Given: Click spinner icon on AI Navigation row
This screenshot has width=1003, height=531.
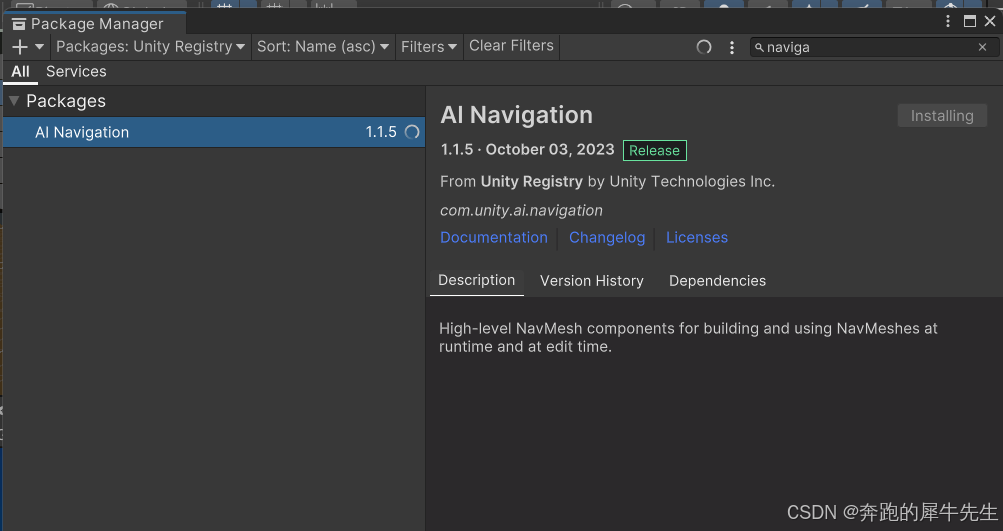Looking at the screenshot, I should (413, 132).
